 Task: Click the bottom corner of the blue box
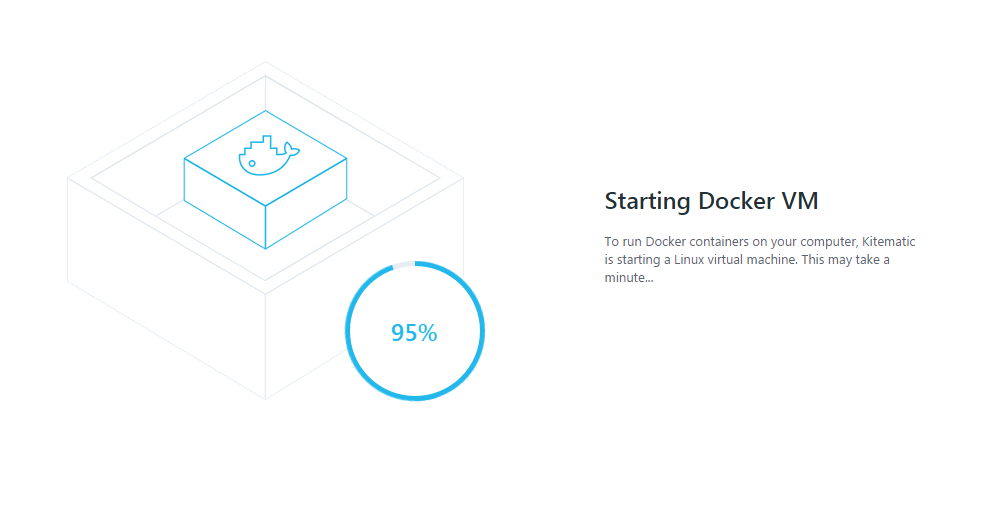point(266,247)
